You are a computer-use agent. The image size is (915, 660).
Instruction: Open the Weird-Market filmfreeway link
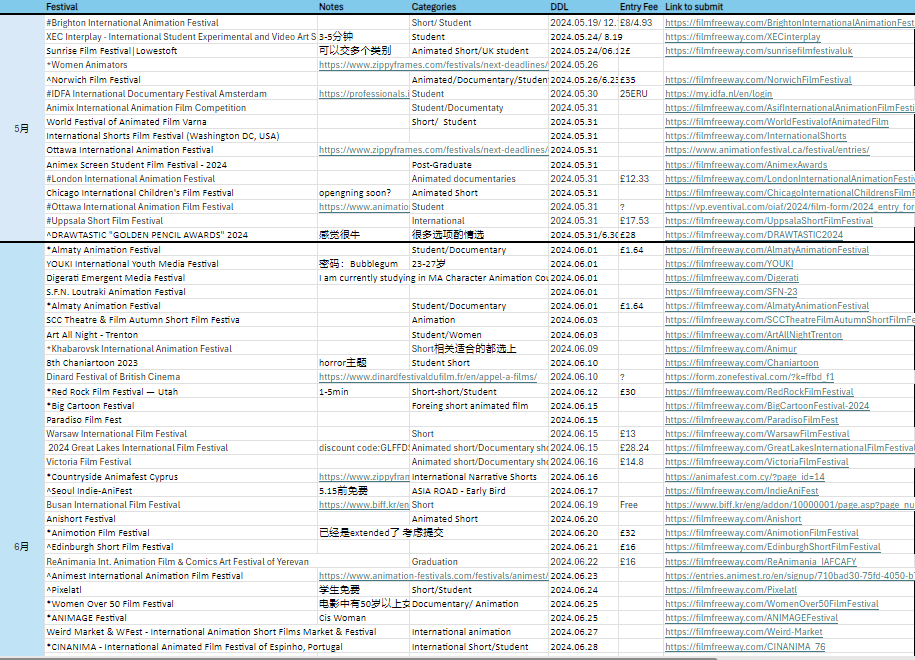point(743,632)
